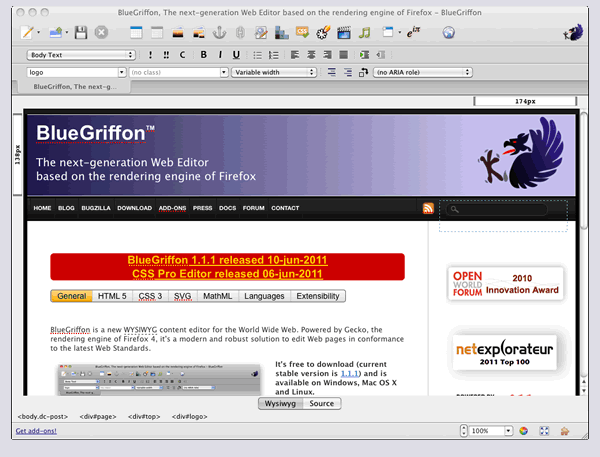Click the zoom level stepper arrows
The width and height of the screenshot is (600, 457).
point(464,431)
